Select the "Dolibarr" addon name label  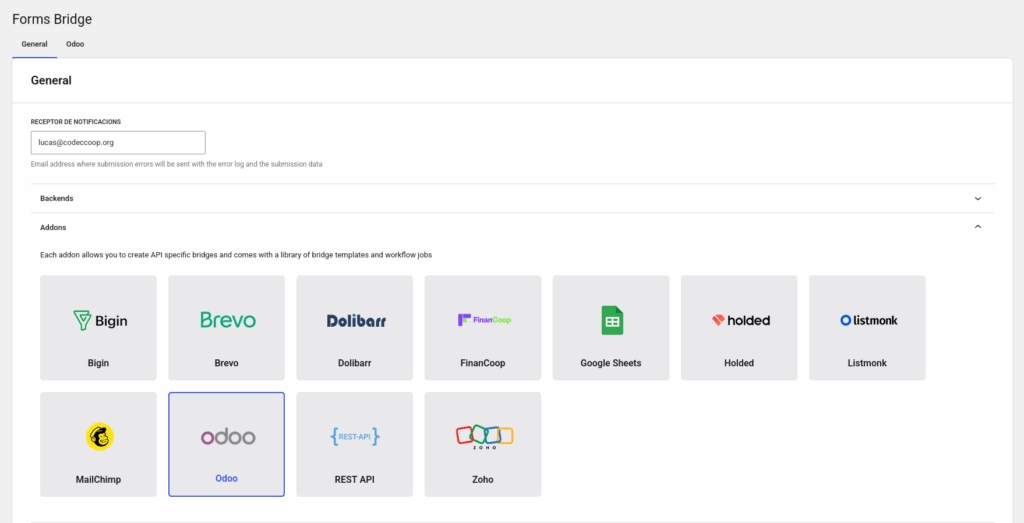pyautogui.click(x=355, y=363)
